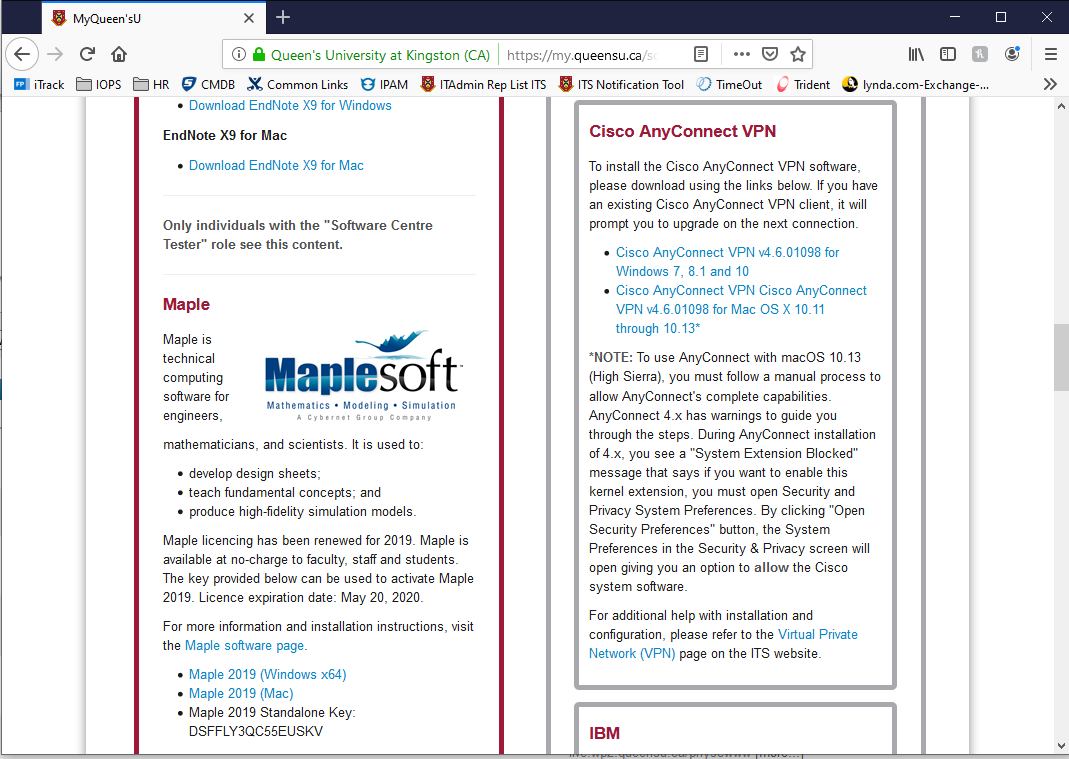Open the Firefox home page

pyautogui.click(x=119, y=54)
